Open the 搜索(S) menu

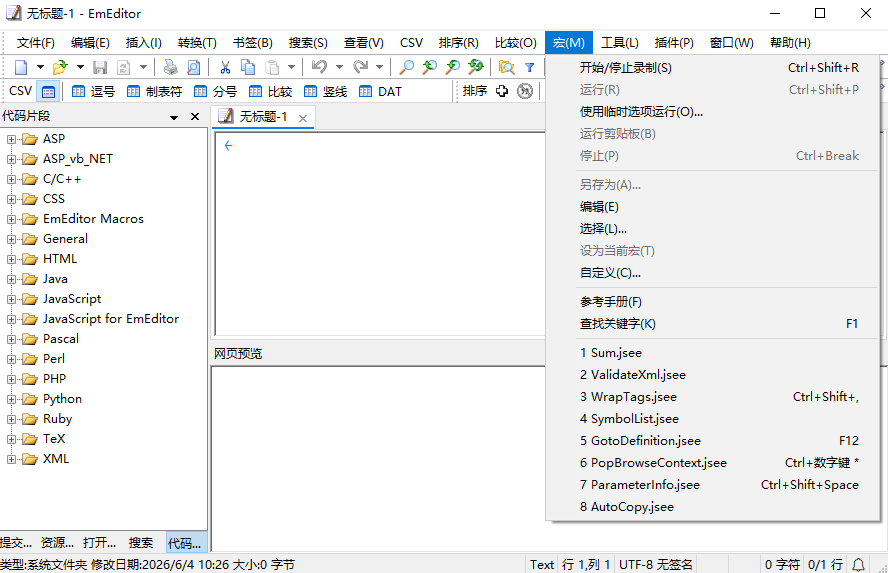(308, 43)
